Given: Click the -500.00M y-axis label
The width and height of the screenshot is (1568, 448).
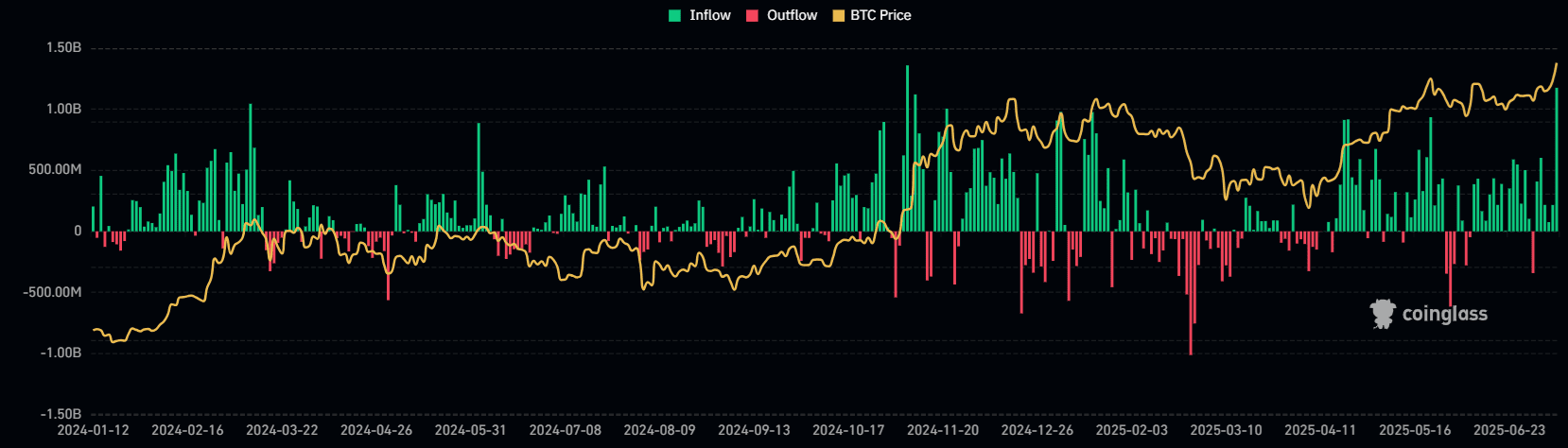Looking at the screenshot, I should coord(52,292).
